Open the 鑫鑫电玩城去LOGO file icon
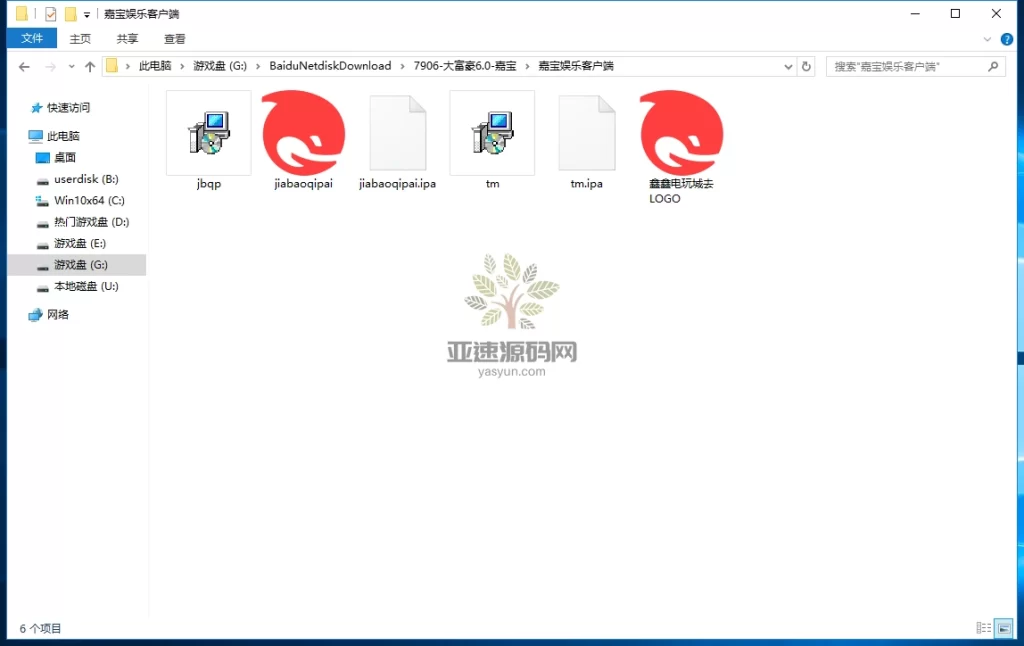This screenshot has width=1024, height=646. pyautogui.click(x=680, y=132)
